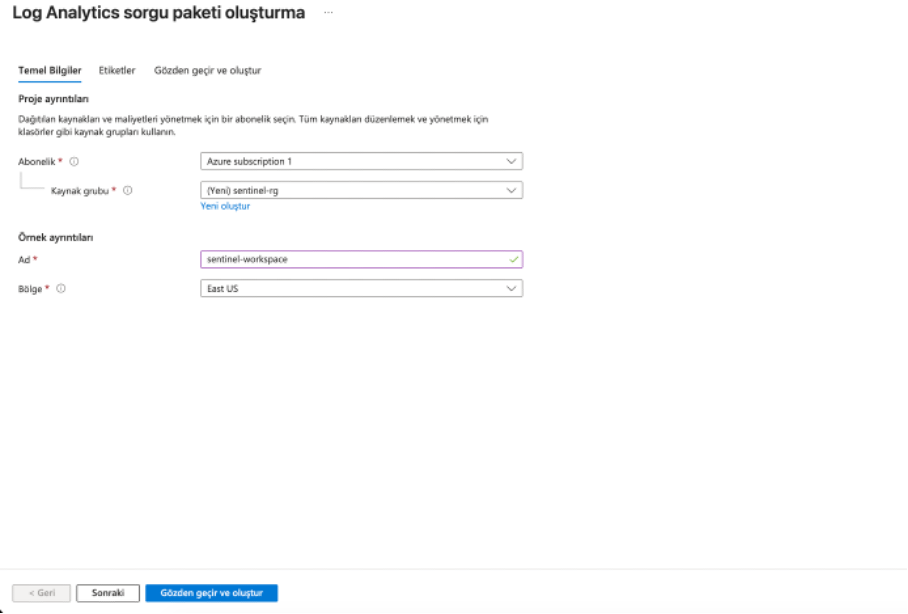Select the Temel Bilgiler tab
908x614 pixels.
50,71
